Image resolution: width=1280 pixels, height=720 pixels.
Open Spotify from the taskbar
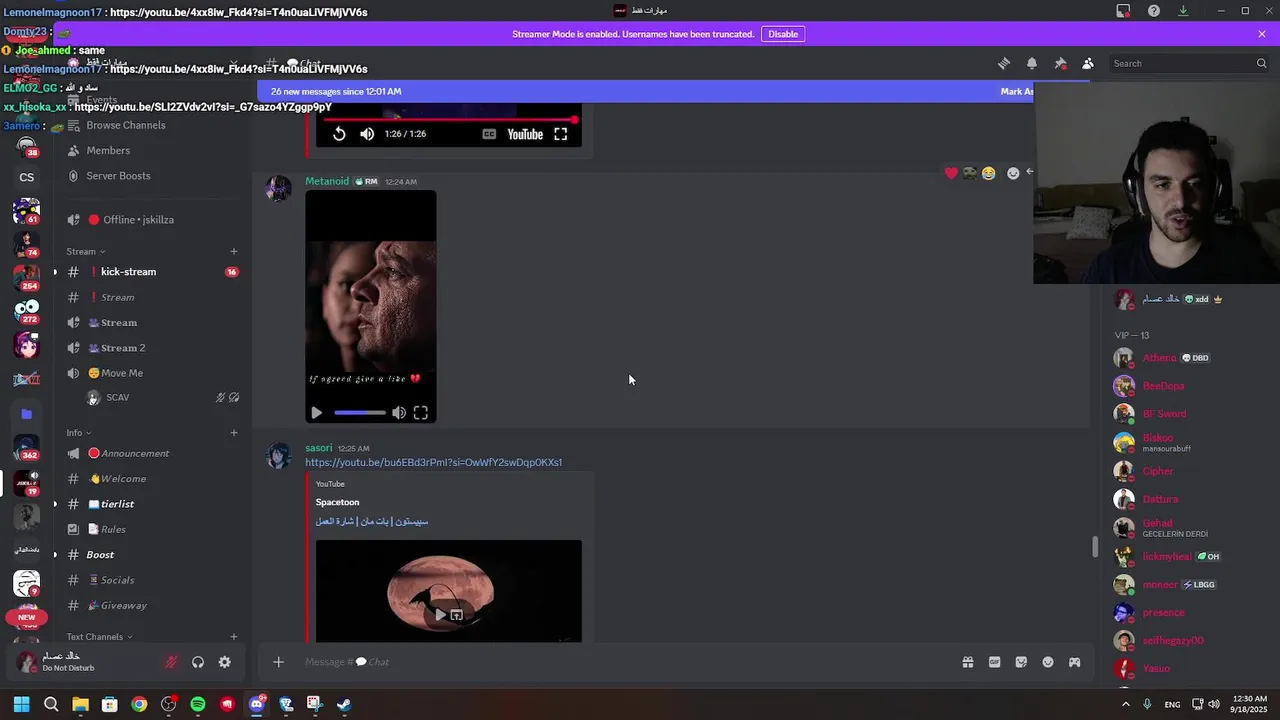tap(198, 704)
